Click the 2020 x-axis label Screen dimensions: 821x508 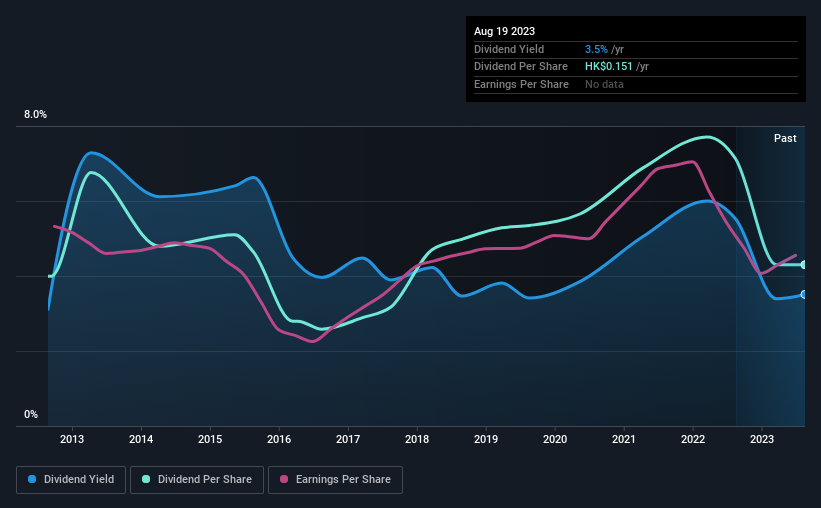tap(555, 439)
